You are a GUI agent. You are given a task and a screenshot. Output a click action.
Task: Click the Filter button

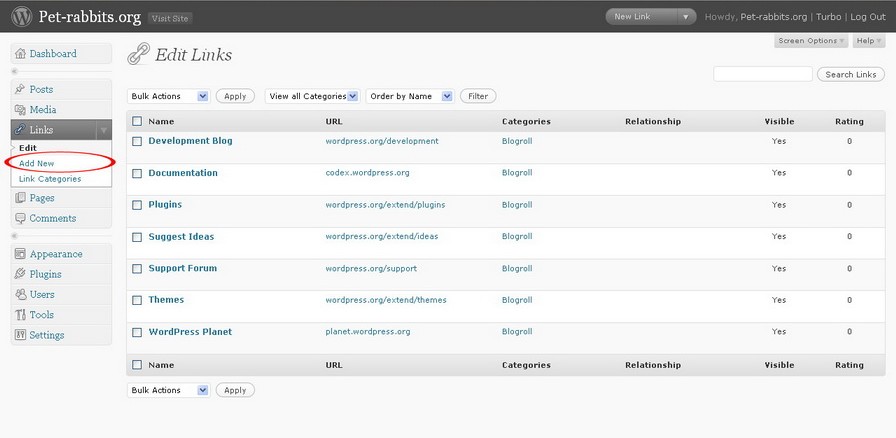(478, 96)
